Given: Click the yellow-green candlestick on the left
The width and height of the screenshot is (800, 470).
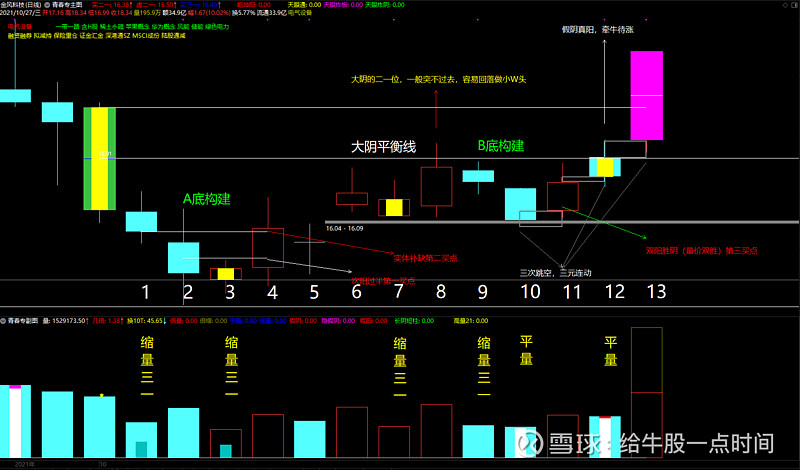Looking at the screenshot, I should coord(99,158).
